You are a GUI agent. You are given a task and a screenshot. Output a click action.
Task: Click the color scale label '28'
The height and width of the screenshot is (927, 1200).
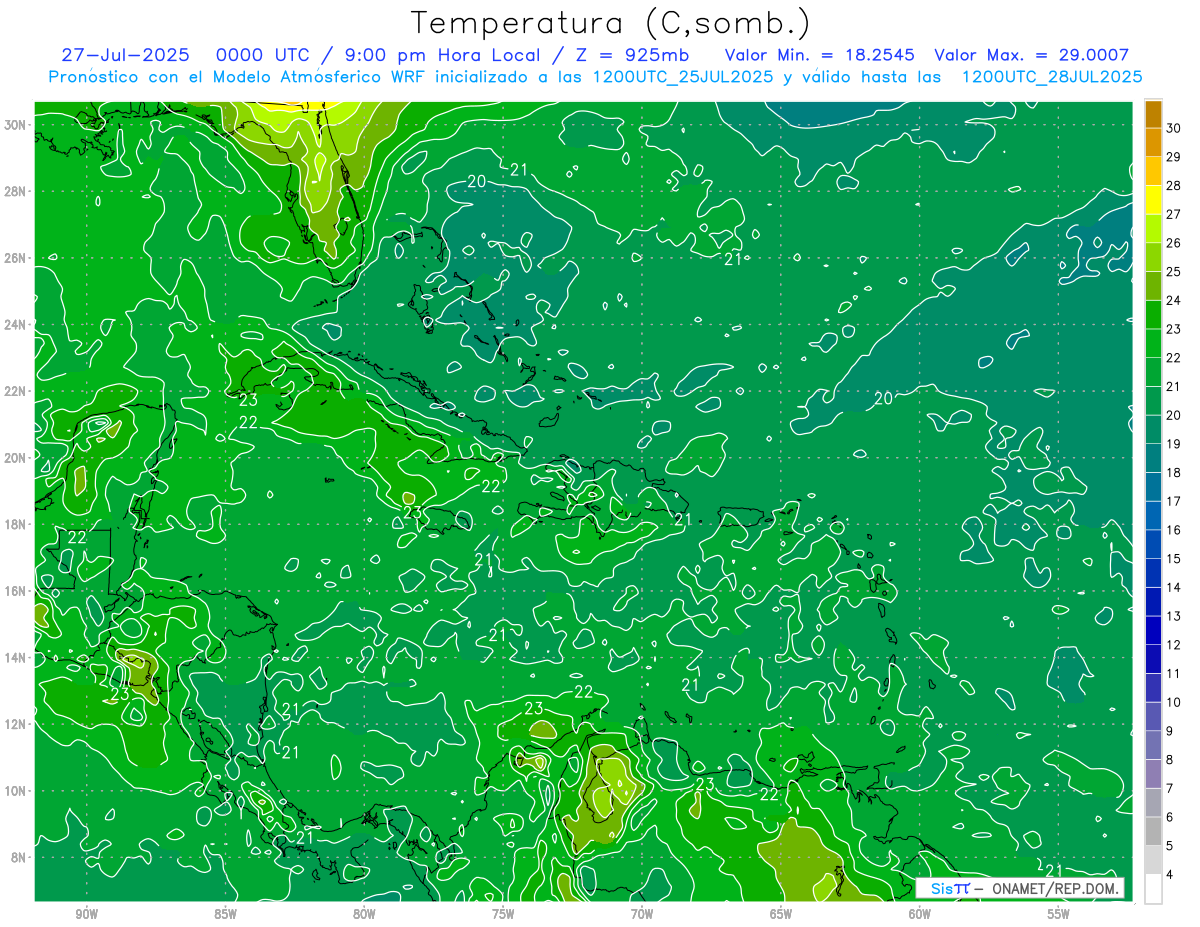point(1174,185)
